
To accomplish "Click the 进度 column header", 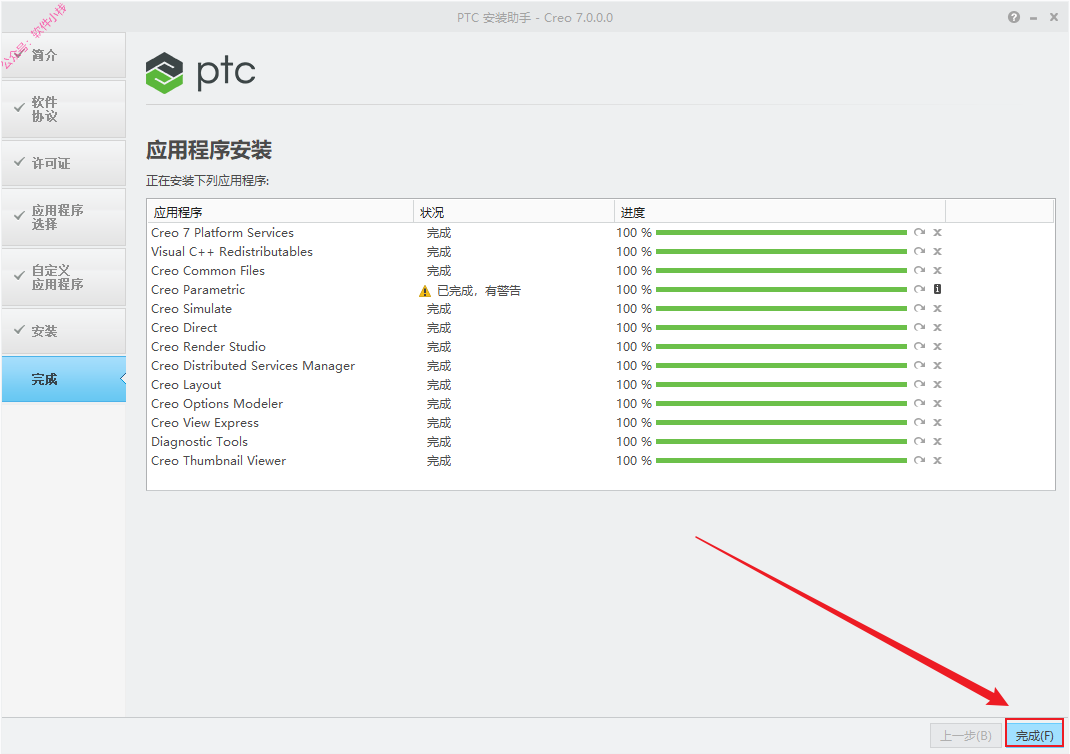I will tap(779, 212).
